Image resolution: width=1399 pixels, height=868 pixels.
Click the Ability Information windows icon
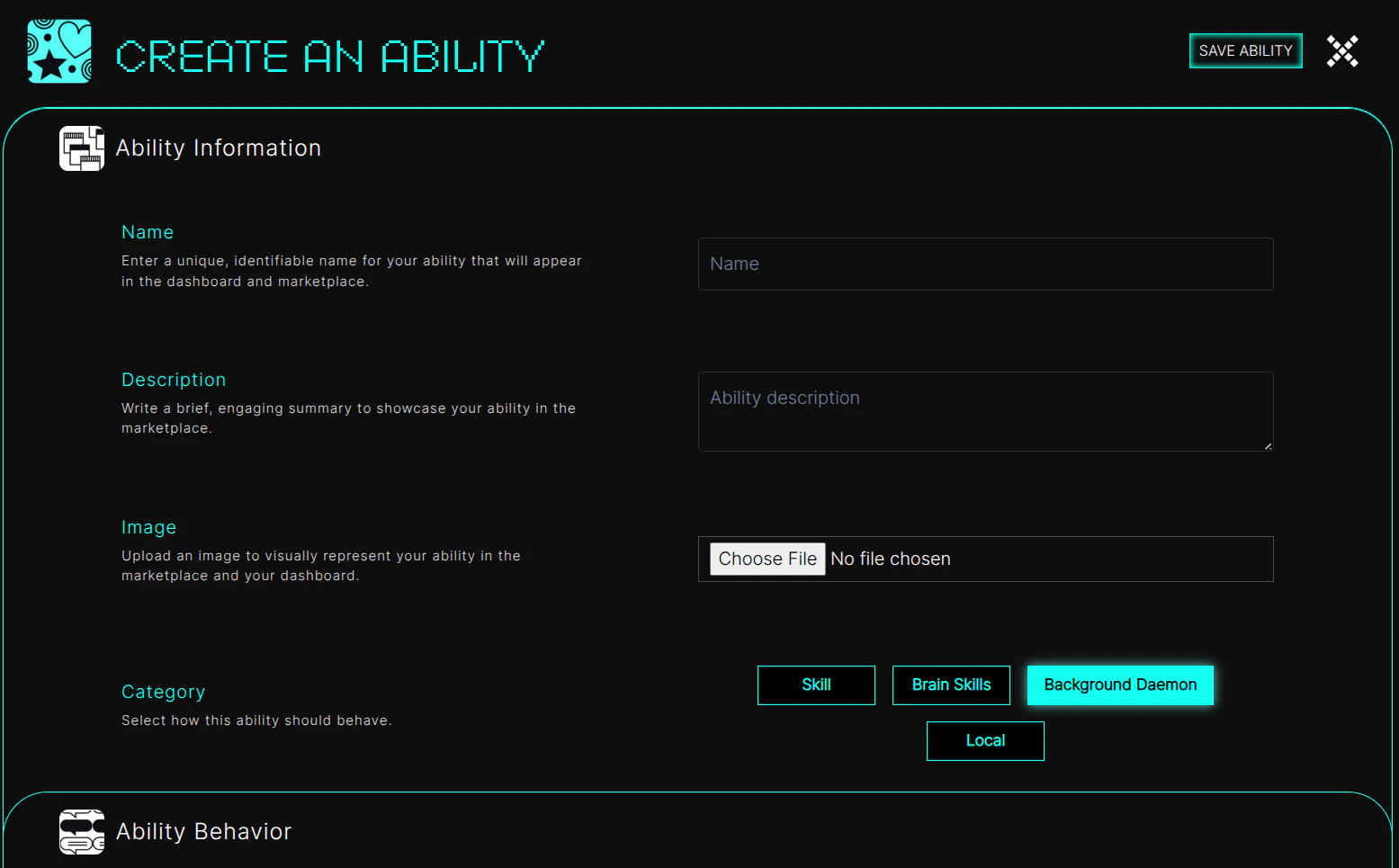[x=81, y=148]
